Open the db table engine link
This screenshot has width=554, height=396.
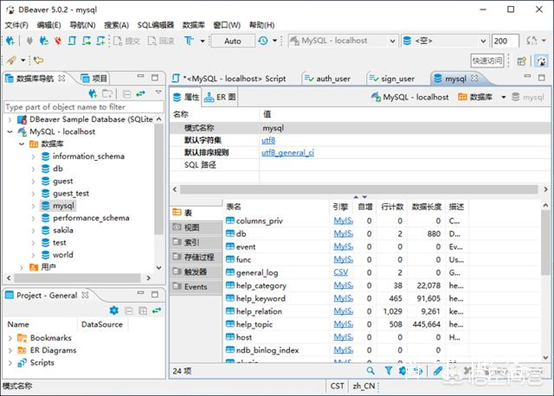click(x=343, y=234)
